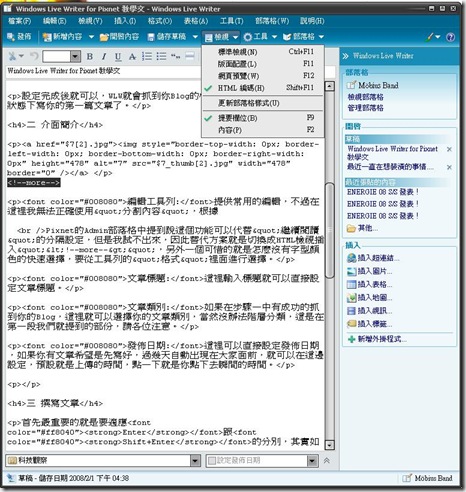Open the publish date dropdown arrow

pyautogui.click(x=312, y=461)
